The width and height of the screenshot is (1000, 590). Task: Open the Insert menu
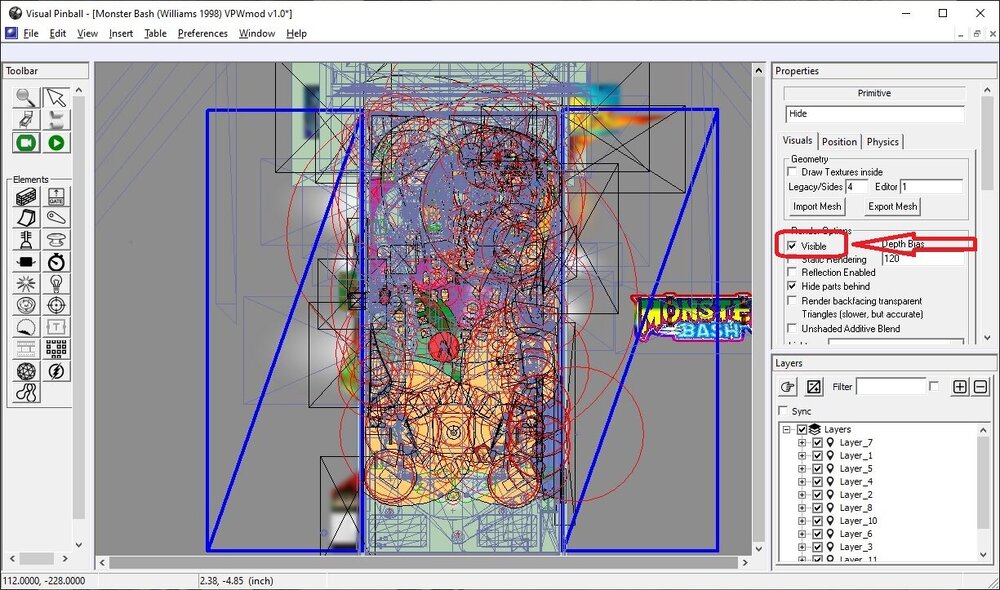click(121, 33)
